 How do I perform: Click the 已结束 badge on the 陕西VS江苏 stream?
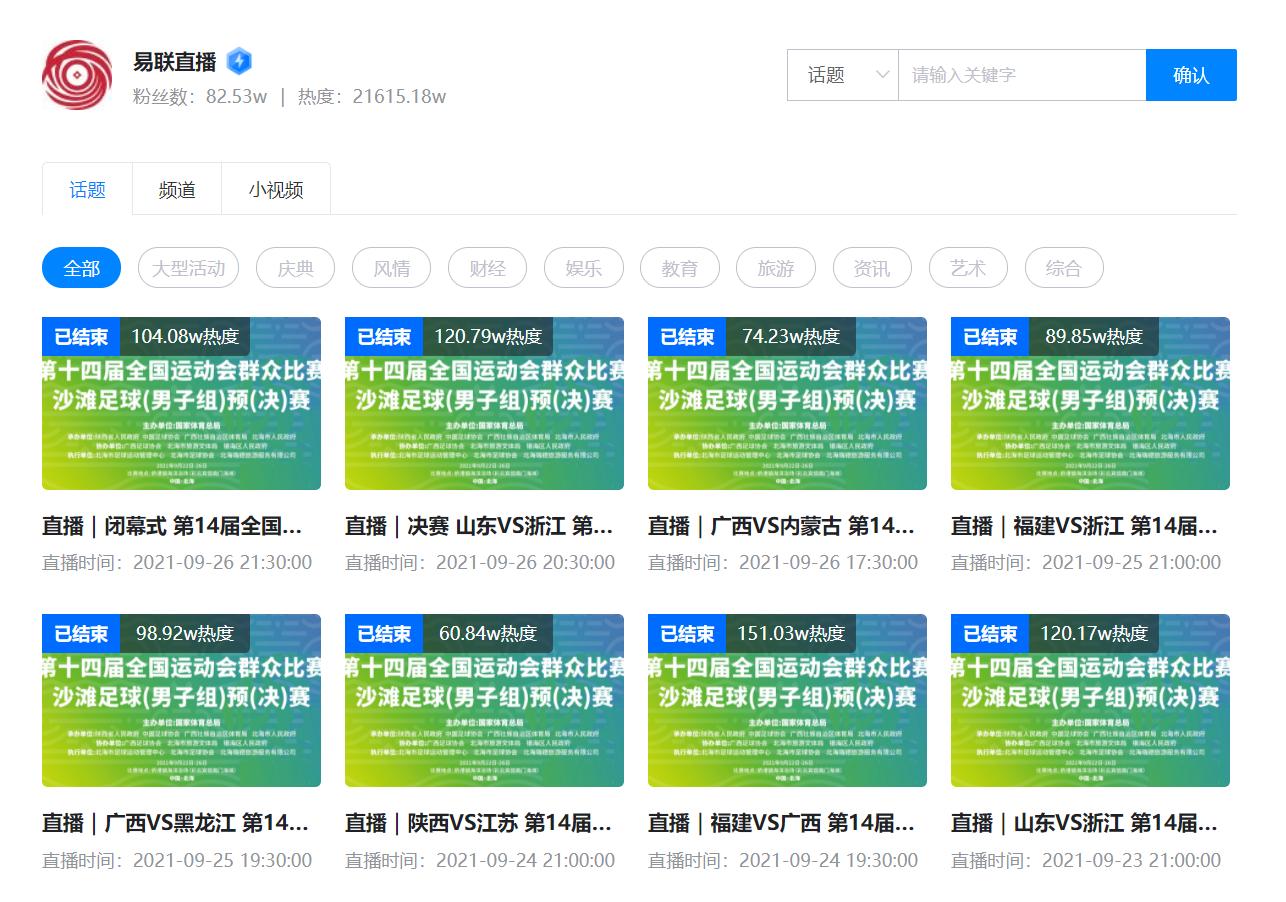(x=383, y=633)
